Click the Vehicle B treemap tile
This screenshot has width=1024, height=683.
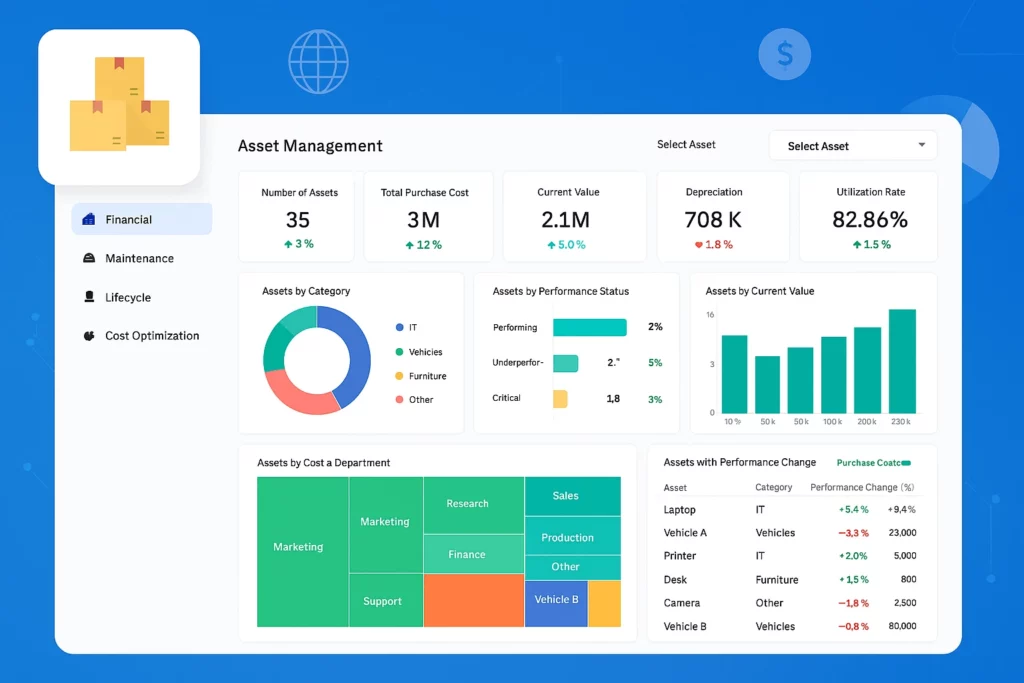(556, 600)
